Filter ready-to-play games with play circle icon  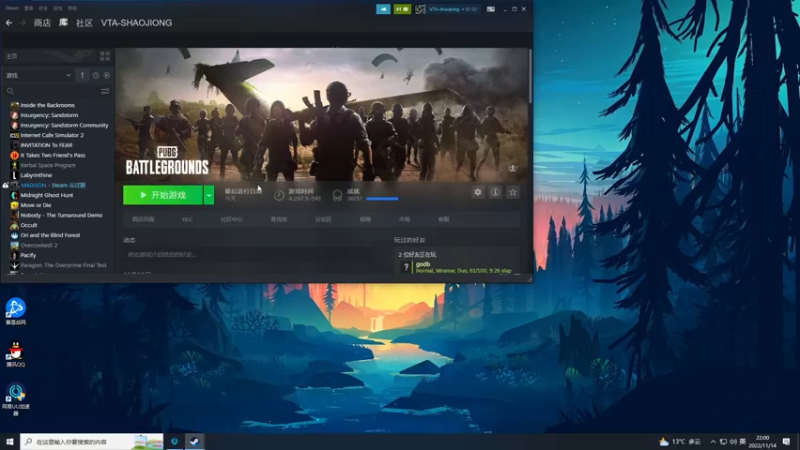pyautogui.click(x=107, y=76)
